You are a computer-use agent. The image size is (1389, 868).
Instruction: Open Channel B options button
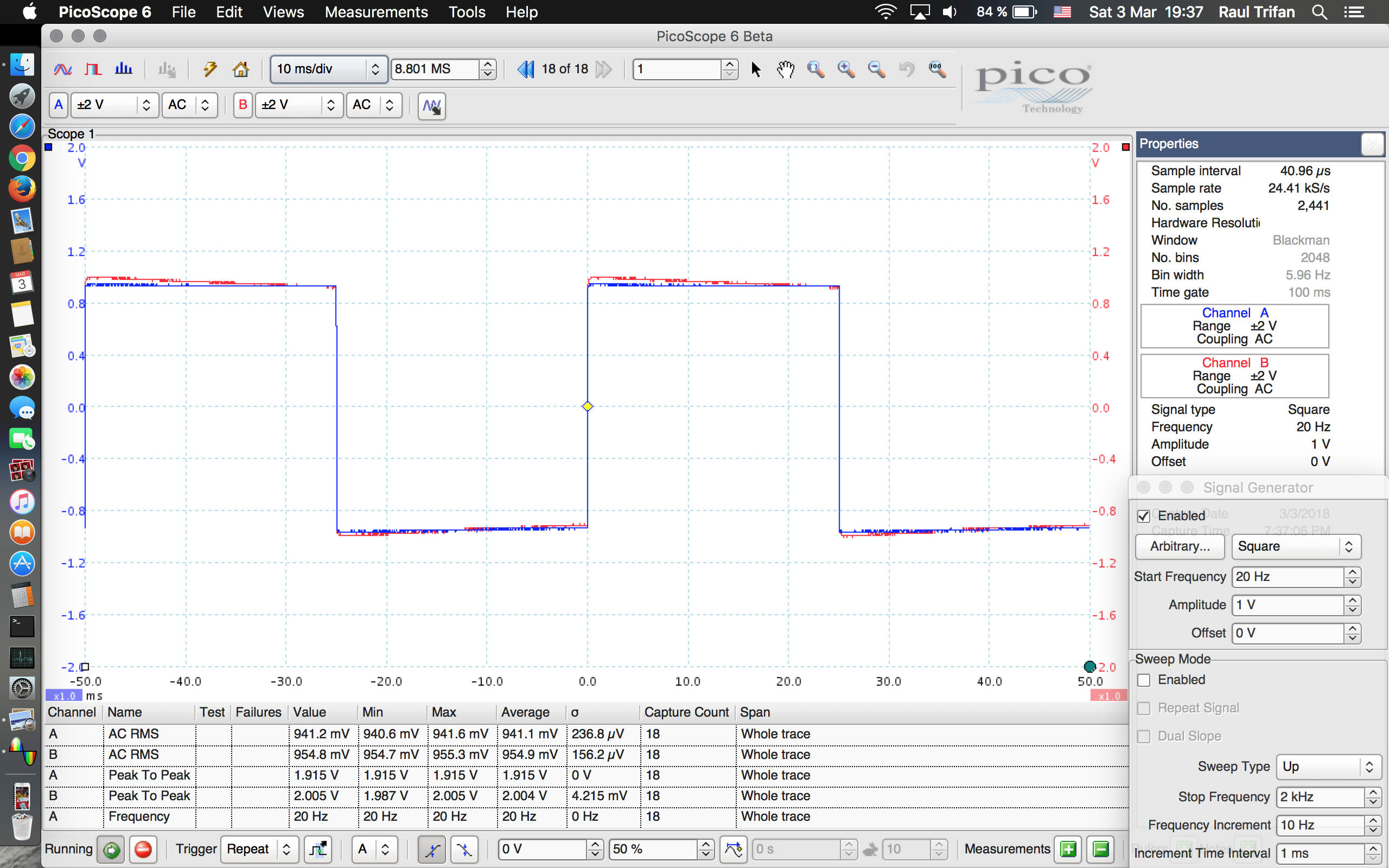click(x=243, y=105)
